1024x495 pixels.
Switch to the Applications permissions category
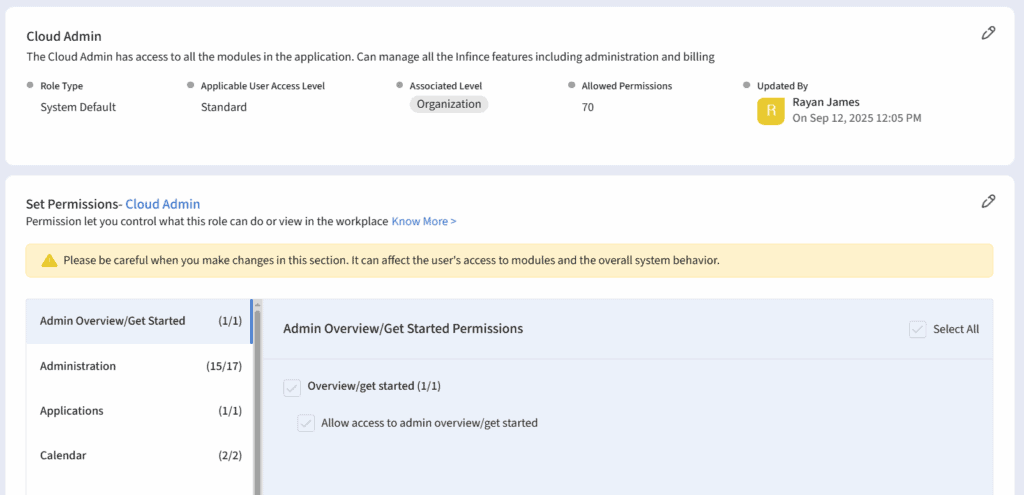[x=72, y=411]
